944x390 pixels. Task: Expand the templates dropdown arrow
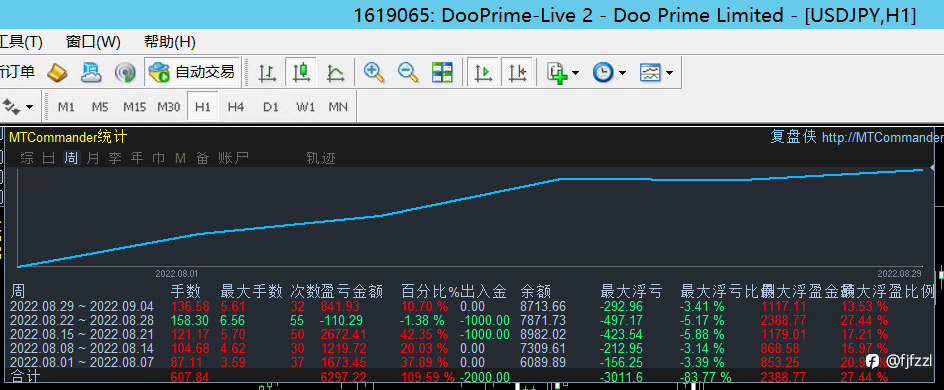669,73
